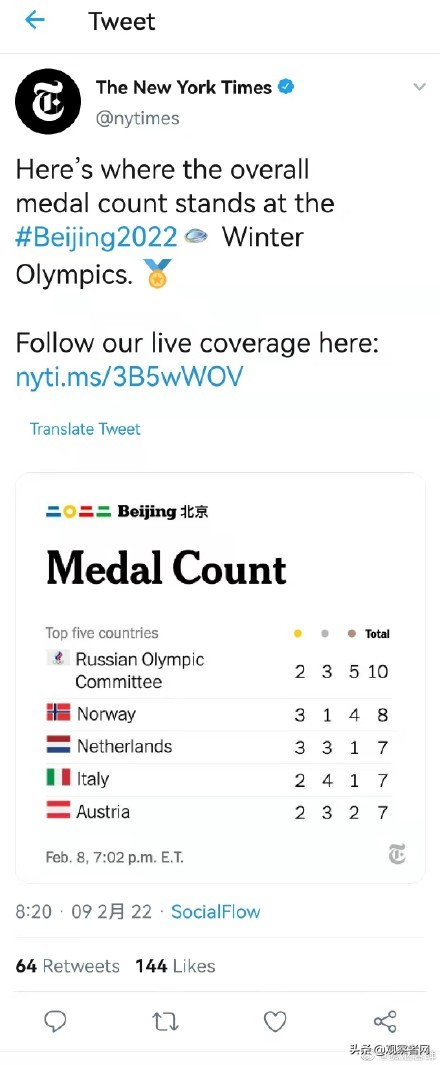
Task: Tap the gold medal emoji
Action: coord(158,273)
